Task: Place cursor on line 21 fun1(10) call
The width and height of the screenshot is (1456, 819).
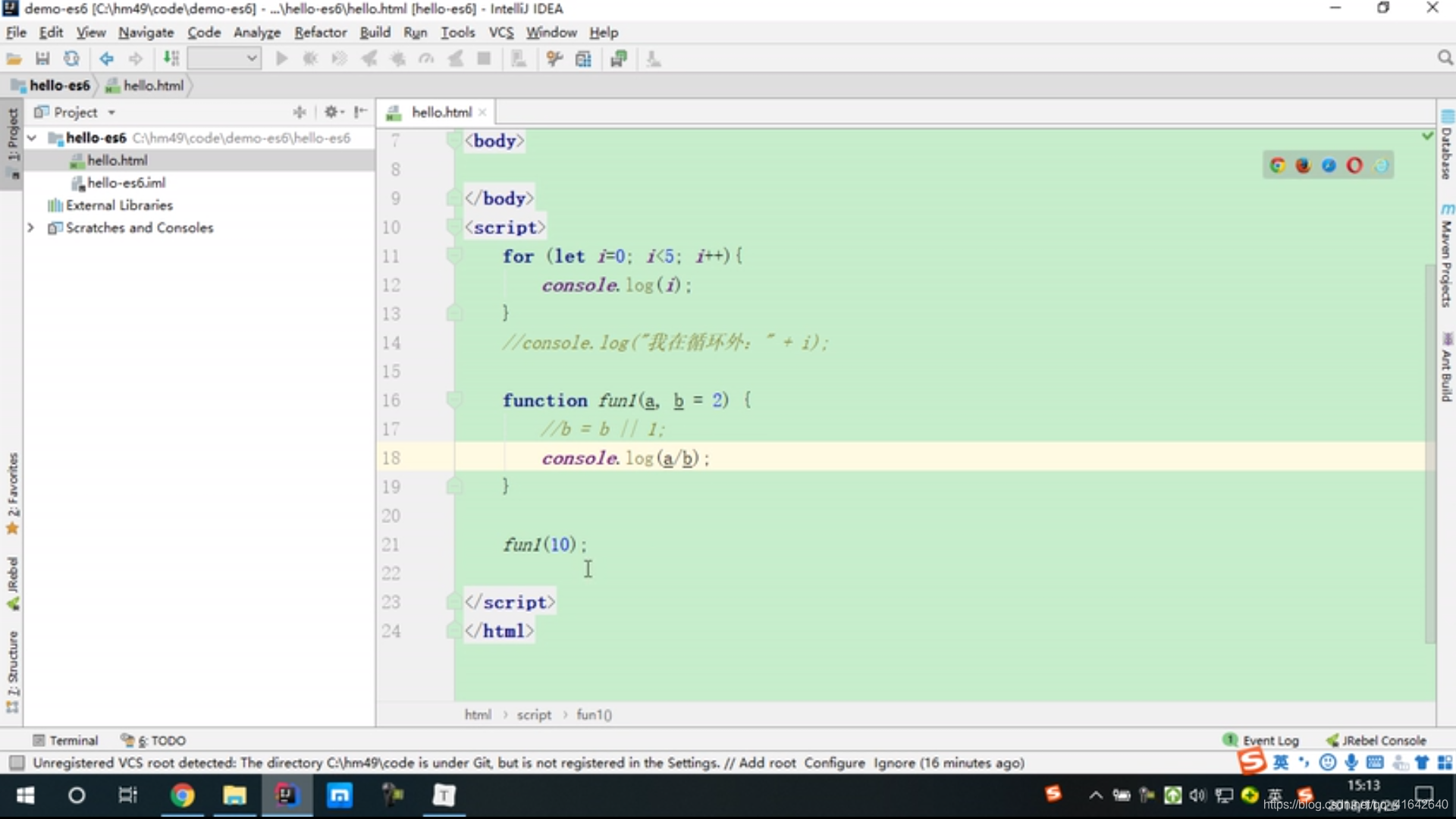Action: 544,544
